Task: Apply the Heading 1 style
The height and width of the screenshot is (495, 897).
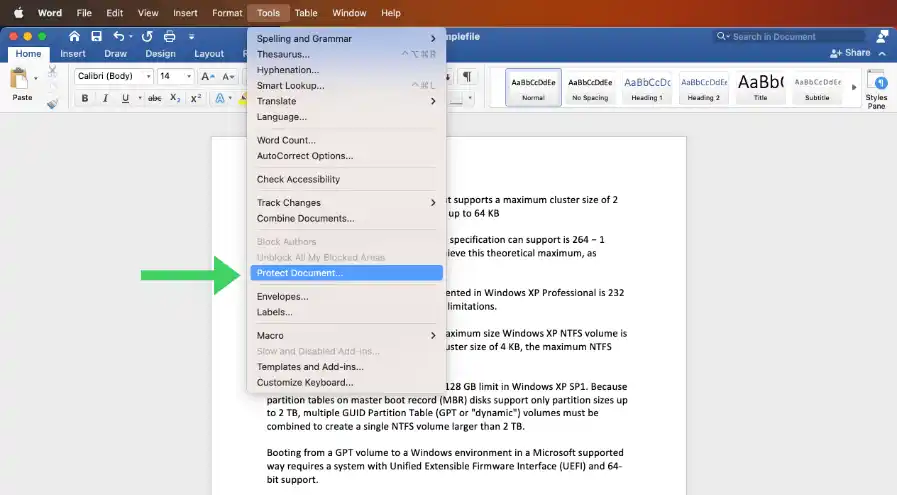Action: tap(647, 88)
